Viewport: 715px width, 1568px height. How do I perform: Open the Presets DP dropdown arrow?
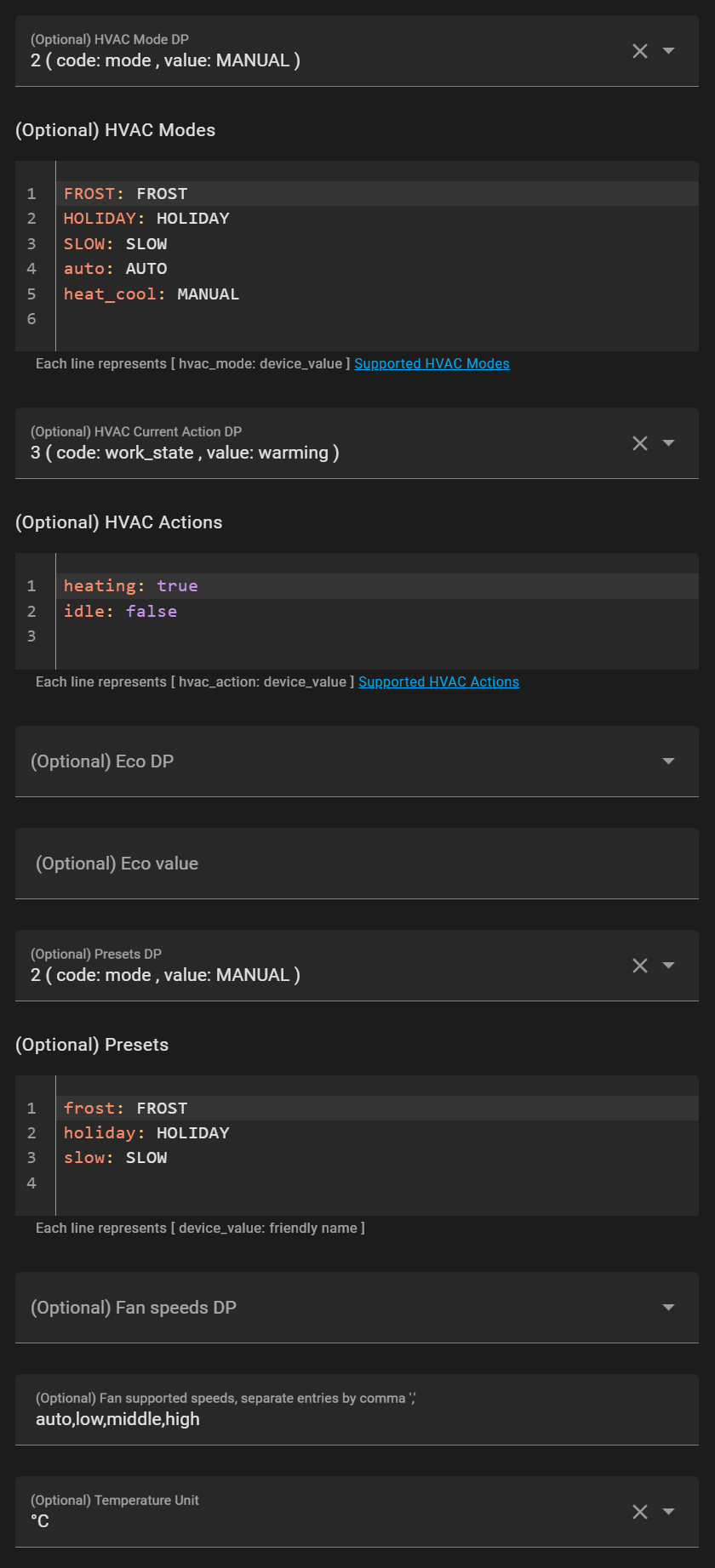669,966
